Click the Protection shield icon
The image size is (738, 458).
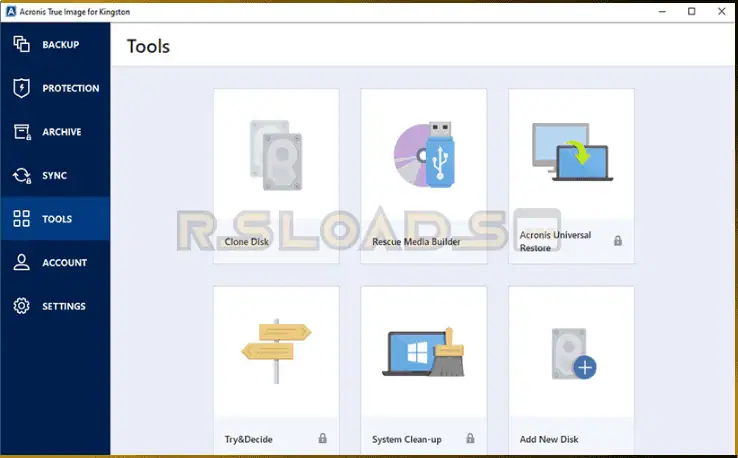pos(21,88)
